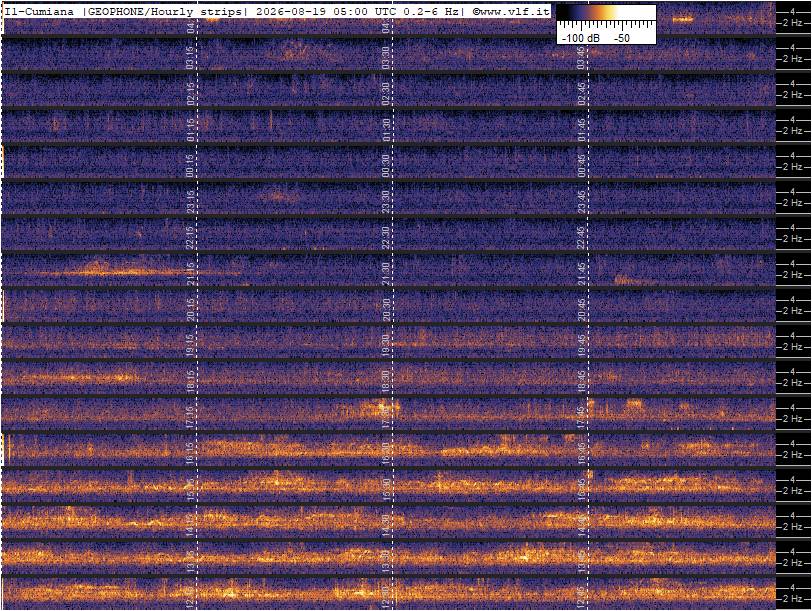The height and width of the screenshot is (611, 812).
Task: Click the 03:45 time marker
Action: point(581,57)
